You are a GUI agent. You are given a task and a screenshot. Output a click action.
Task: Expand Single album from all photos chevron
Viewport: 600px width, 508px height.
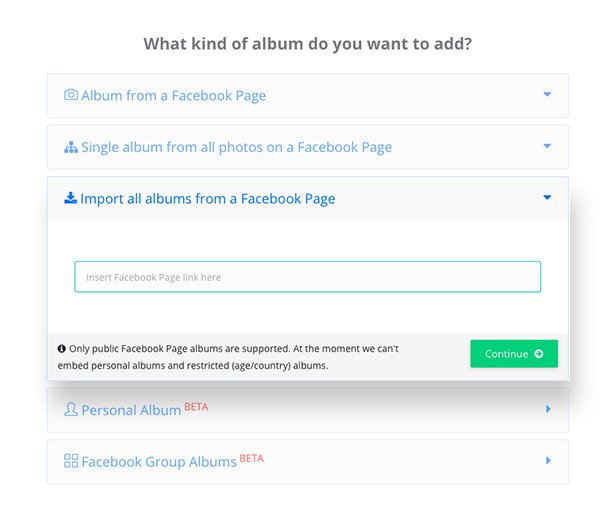[547, 146]
